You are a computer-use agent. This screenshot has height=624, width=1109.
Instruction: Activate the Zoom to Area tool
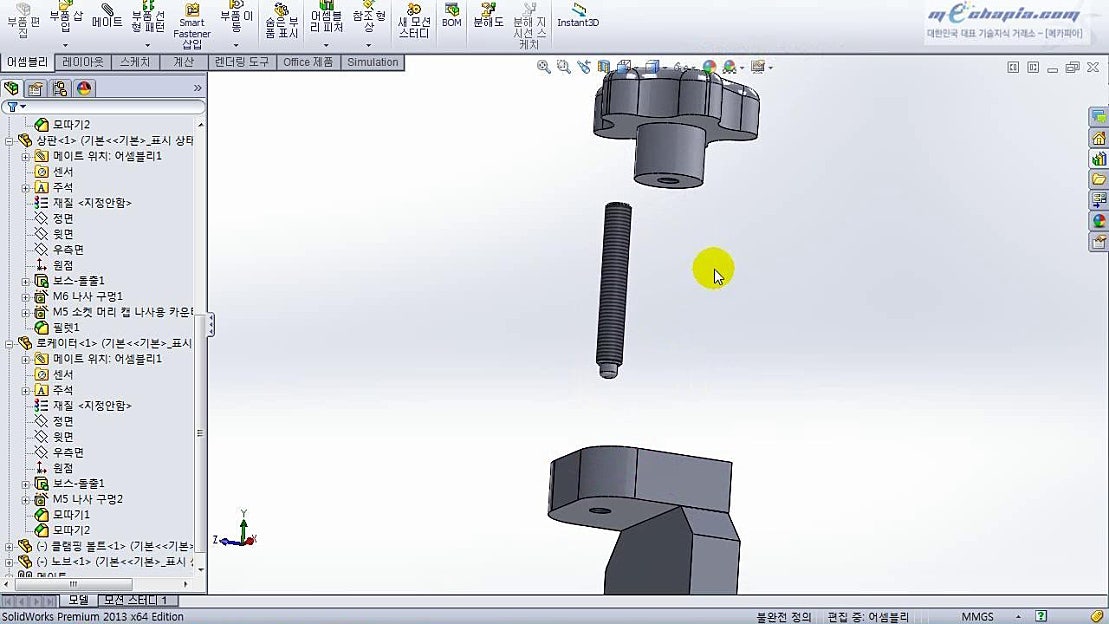[563, 66]
